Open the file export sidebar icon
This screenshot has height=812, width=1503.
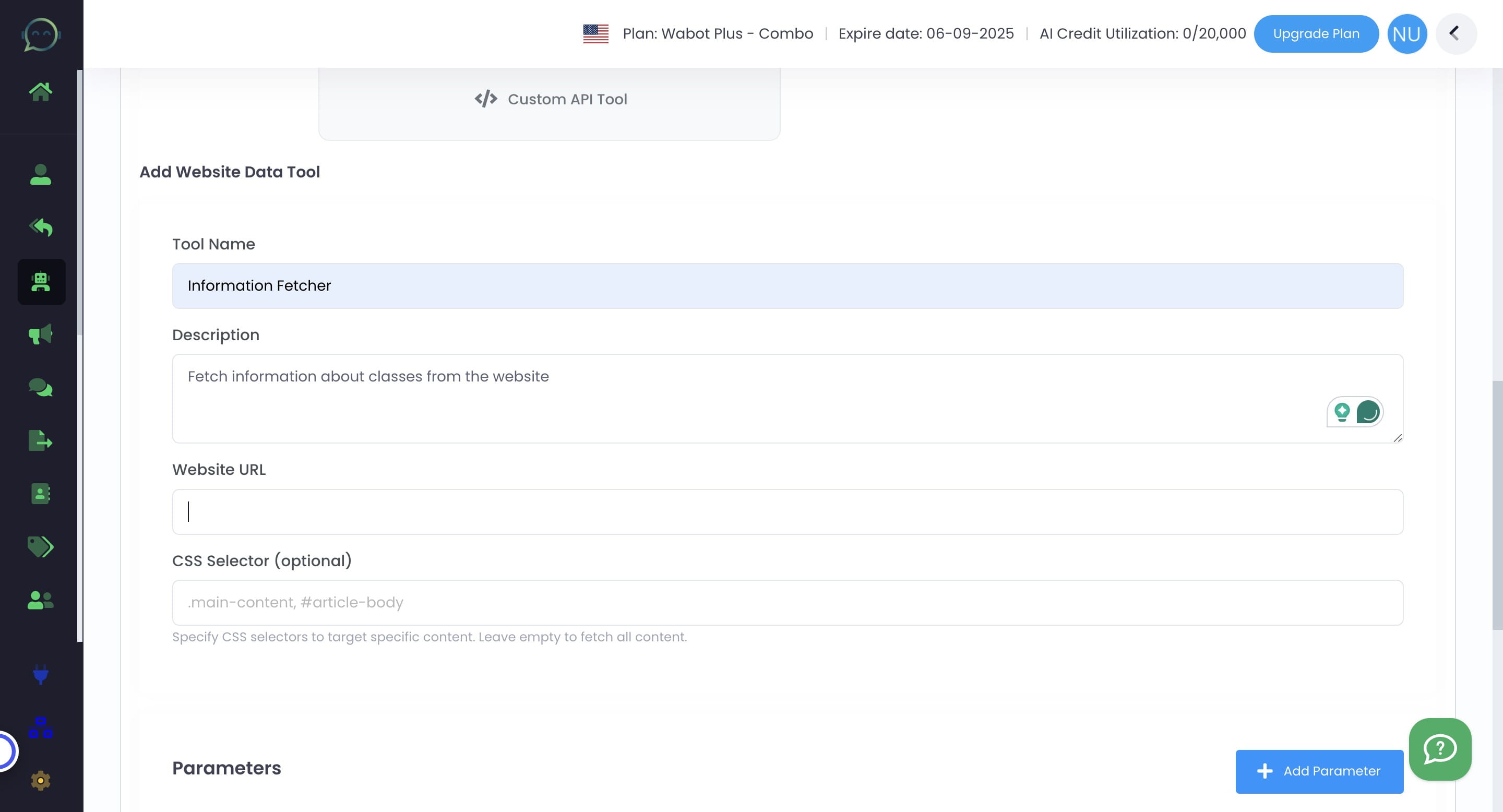40,440
